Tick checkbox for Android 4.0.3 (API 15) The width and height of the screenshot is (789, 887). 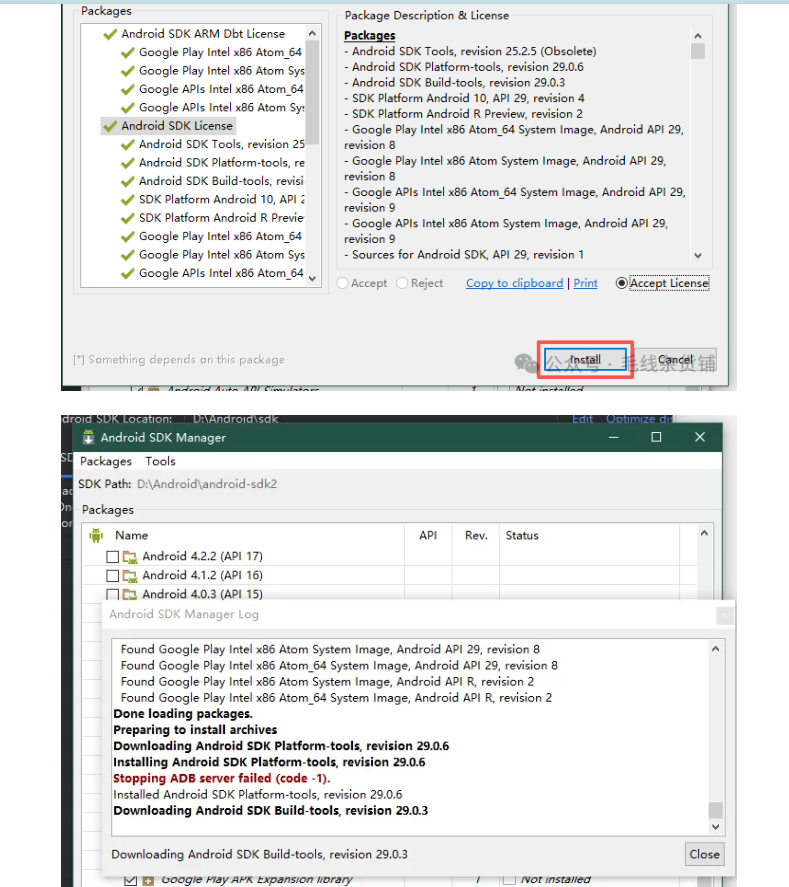coord(113,594)
